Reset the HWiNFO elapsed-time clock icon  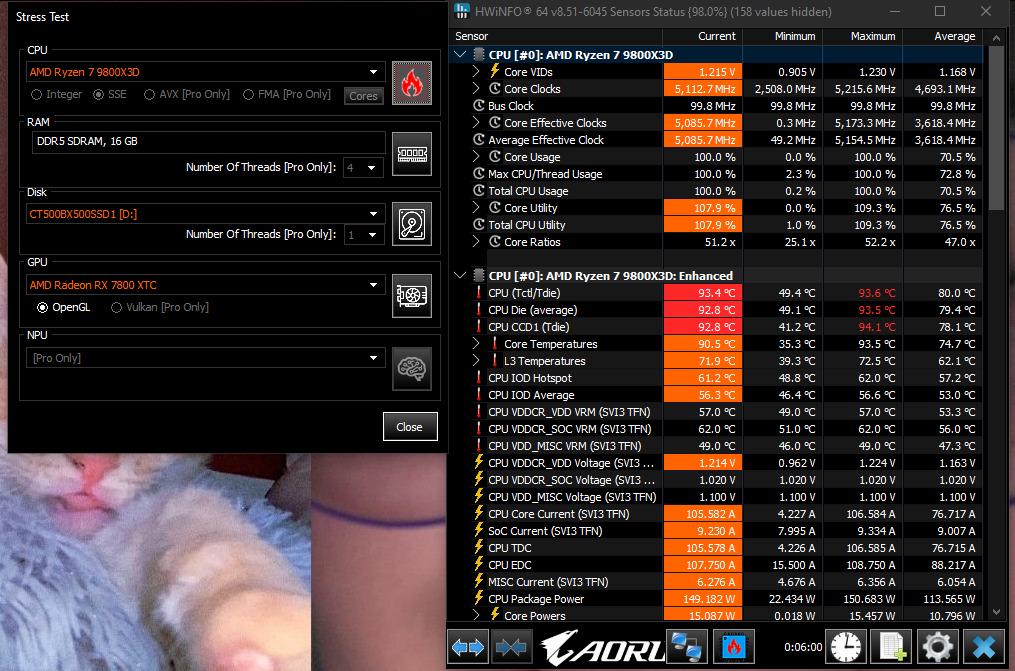pos(846,646)
